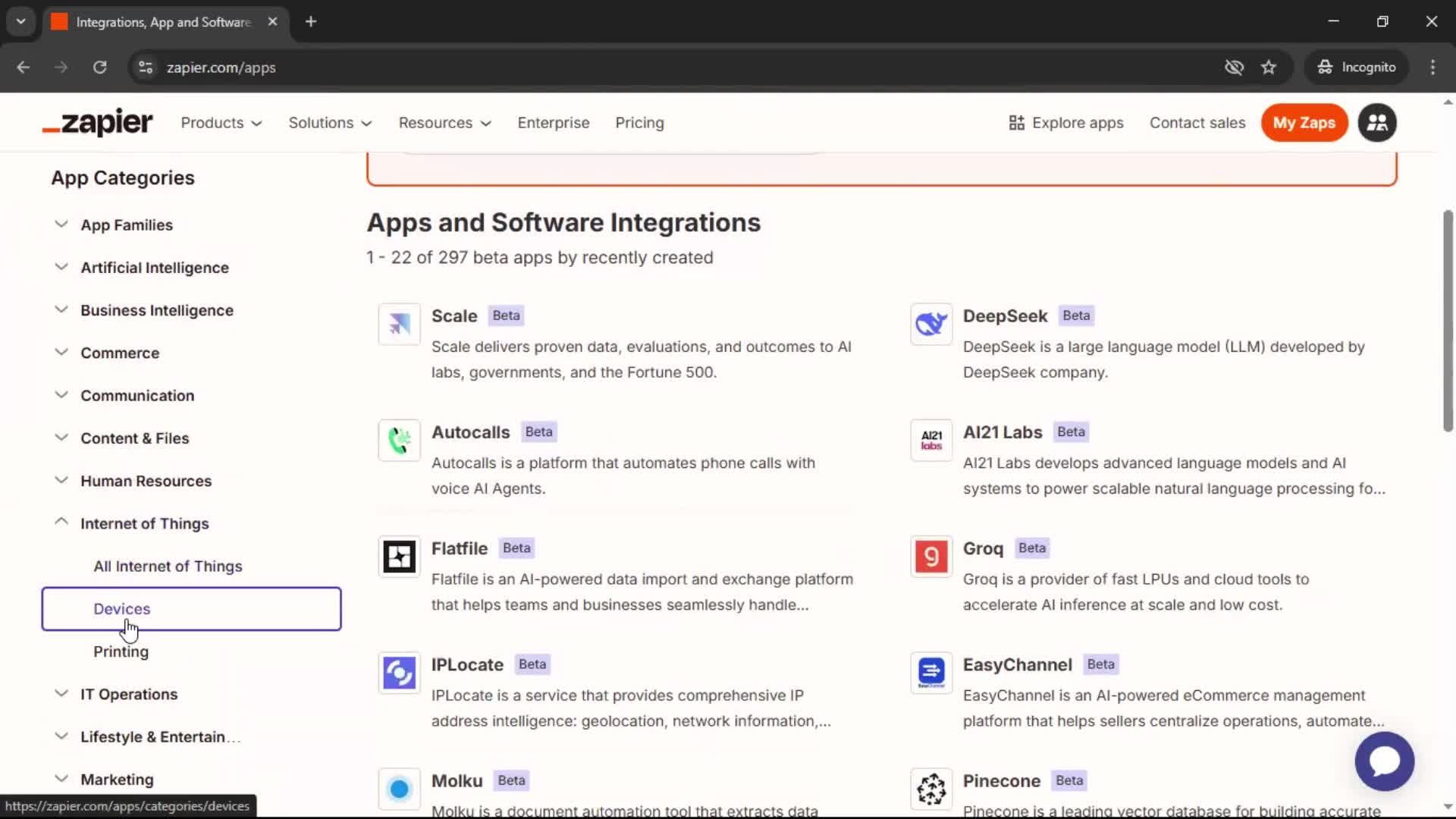The width and height of the screenshot is (1456, 819).
Task: Open the IPLocate title link
Action: (x=467, y=665)
